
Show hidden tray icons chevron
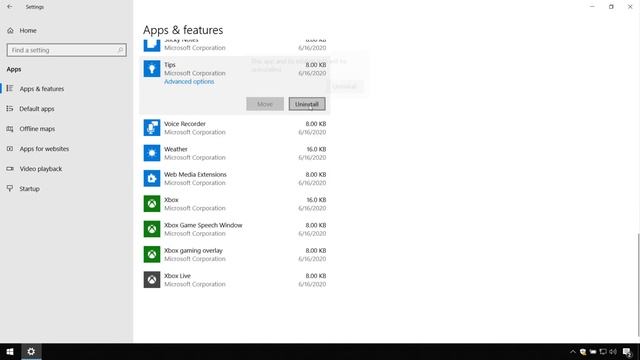[x=573, y=351]
